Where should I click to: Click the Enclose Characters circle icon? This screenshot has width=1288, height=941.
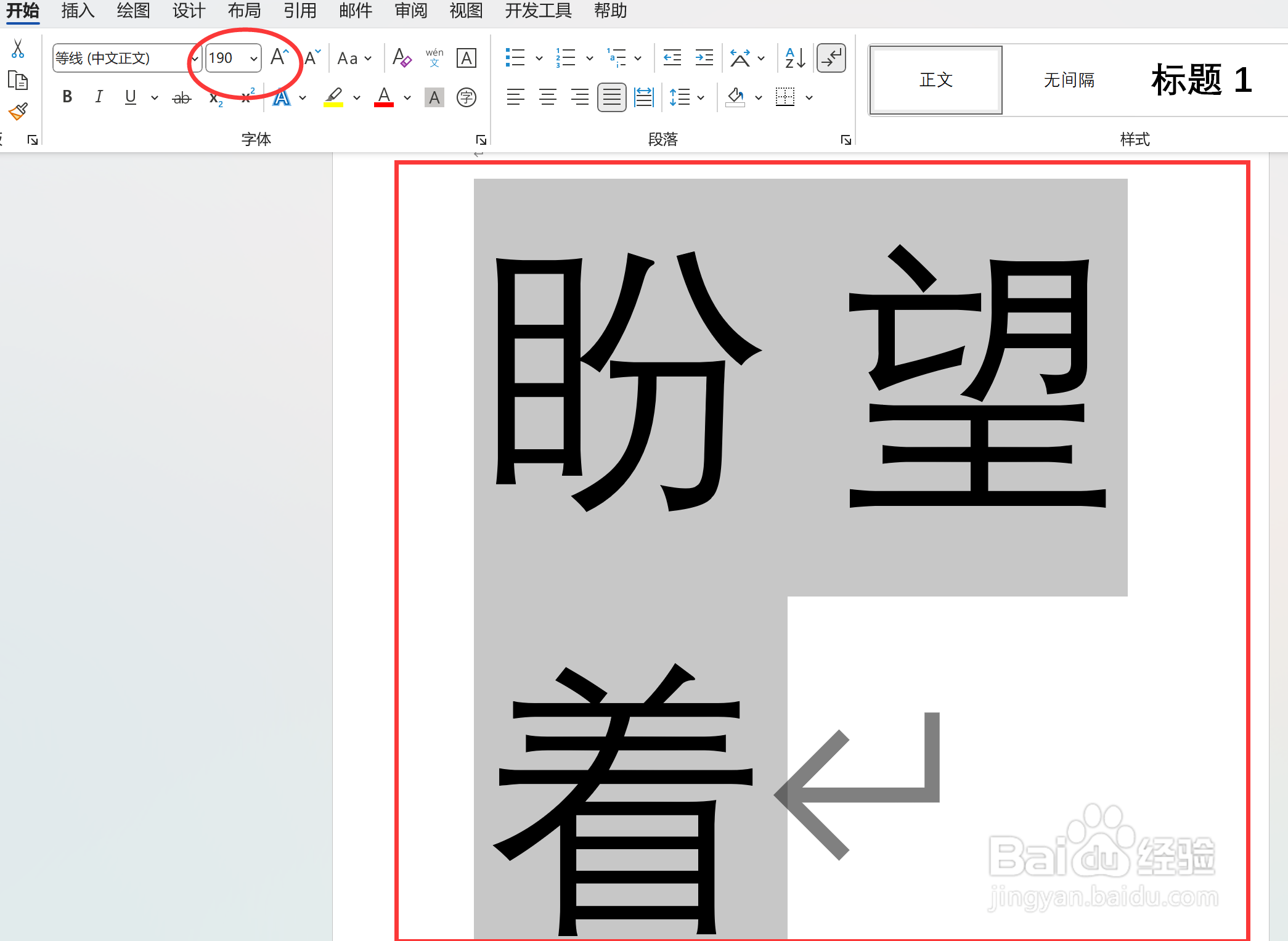click(x=467, y=97)
